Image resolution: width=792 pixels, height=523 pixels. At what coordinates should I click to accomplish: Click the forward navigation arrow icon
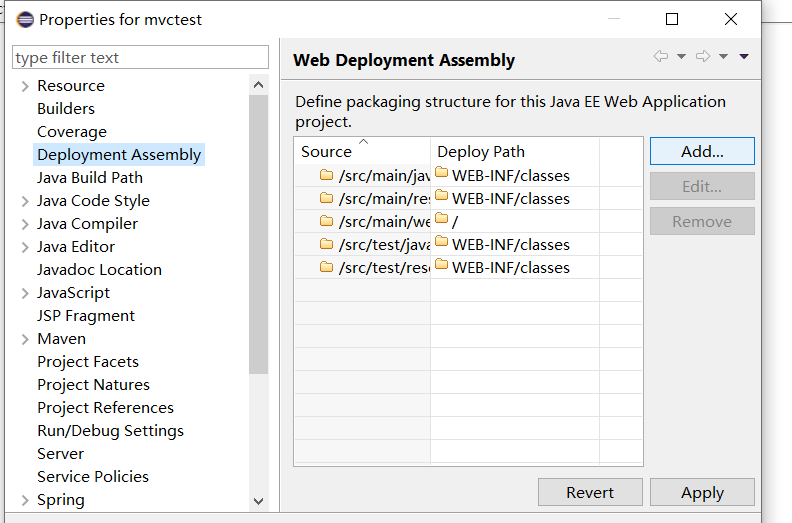(x=703, y=57)
